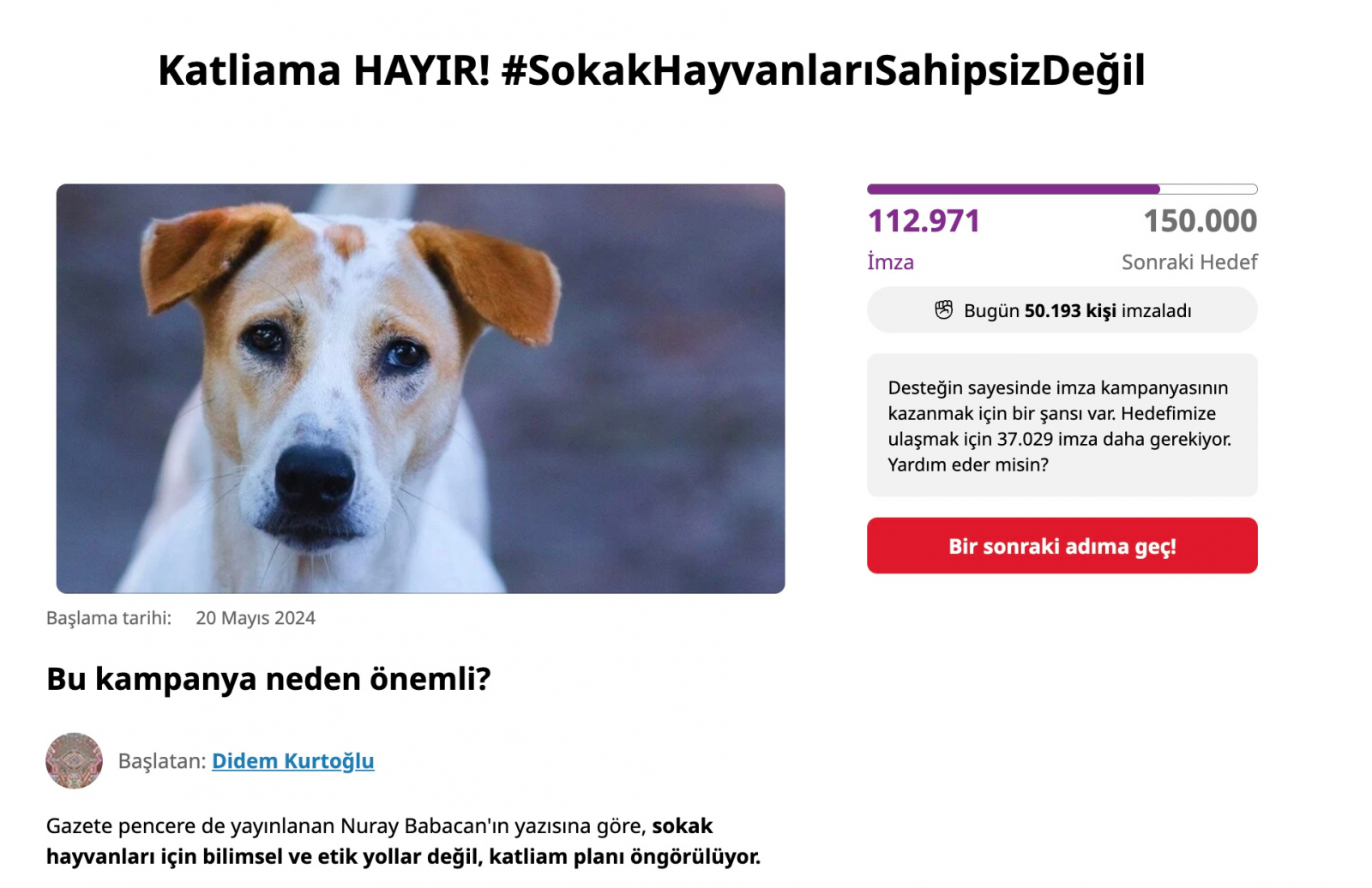Click the red 'Bir sonraki adıma geç!' button

[1062, 545]
